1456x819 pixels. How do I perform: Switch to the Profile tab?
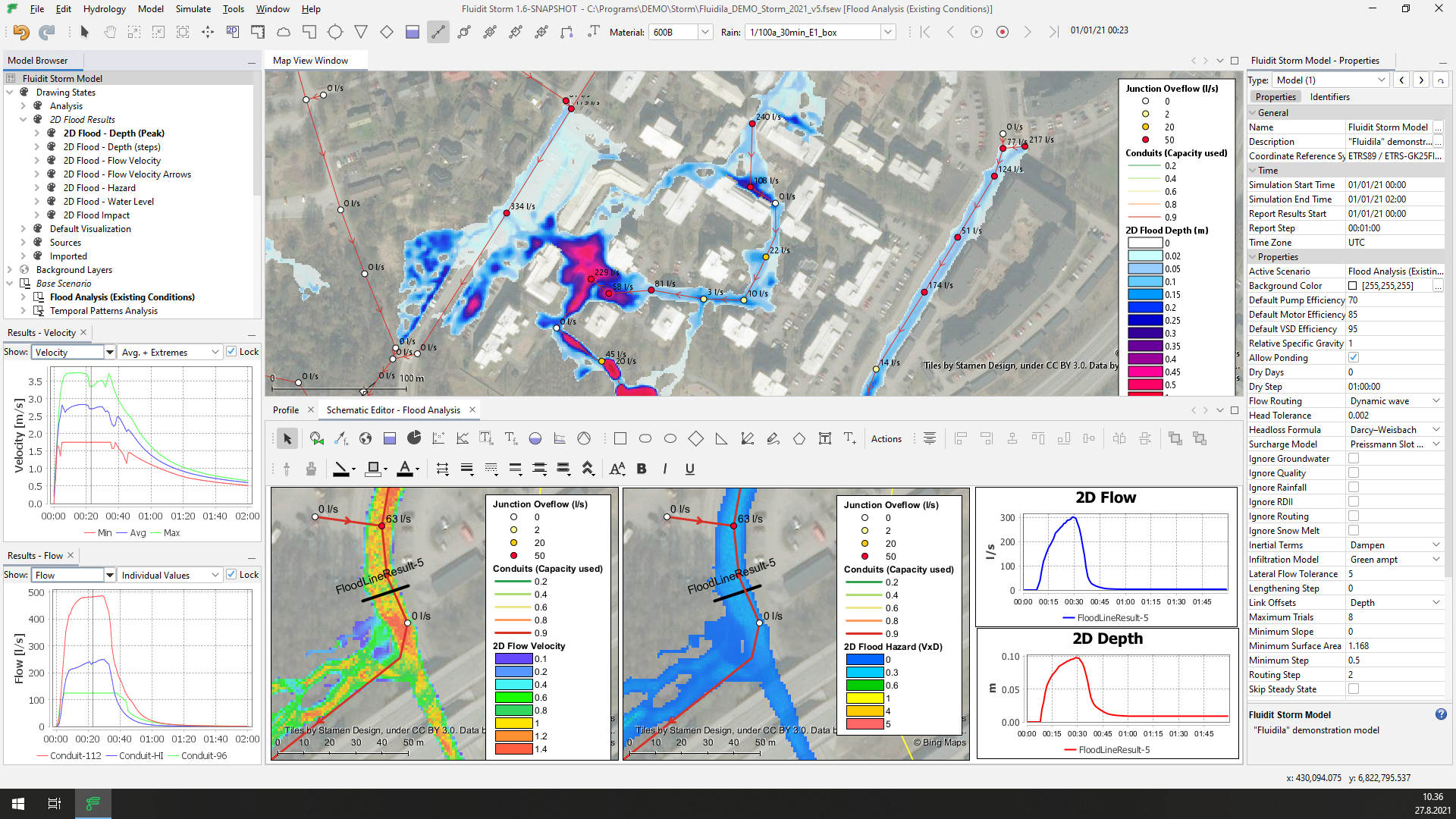tap(285, 409)
